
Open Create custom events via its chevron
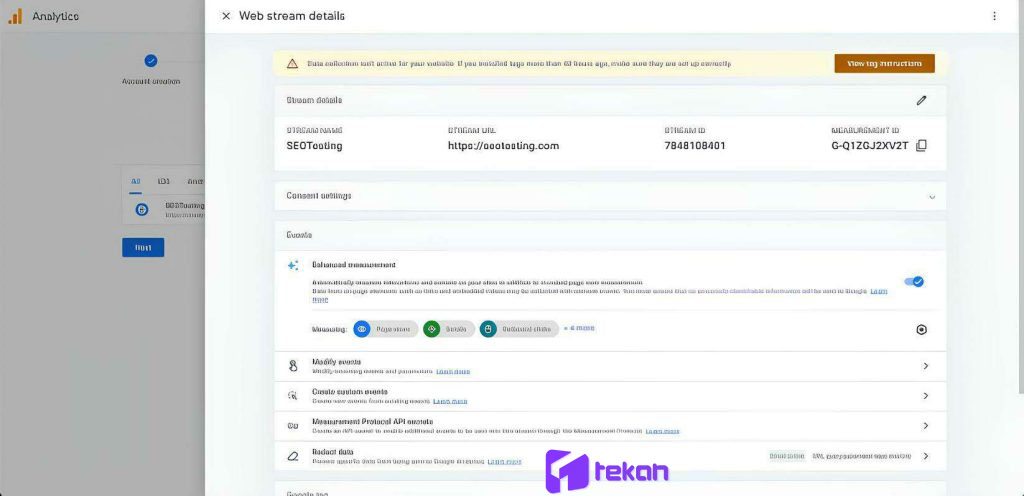coord(925,395)
